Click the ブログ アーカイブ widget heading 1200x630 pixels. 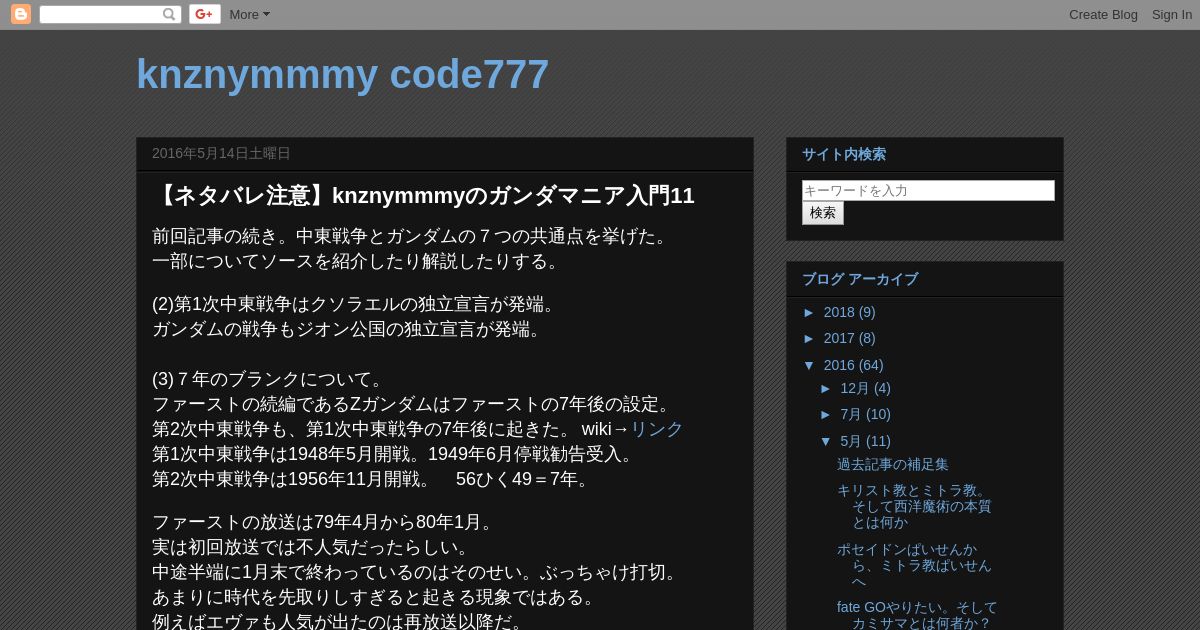(860, 279)
